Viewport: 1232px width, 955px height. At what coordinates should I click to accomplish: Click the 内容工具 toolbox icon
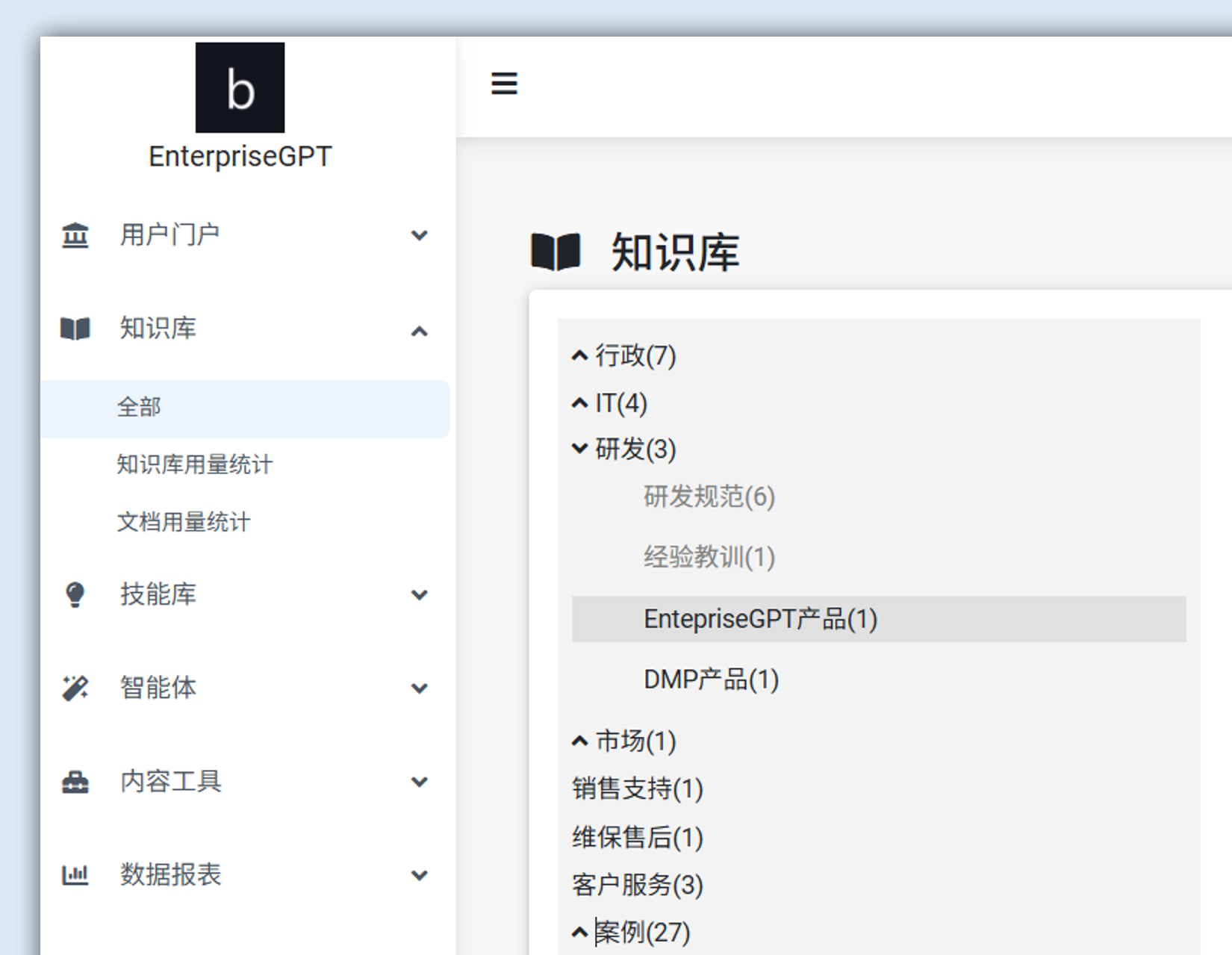point(75,782)
